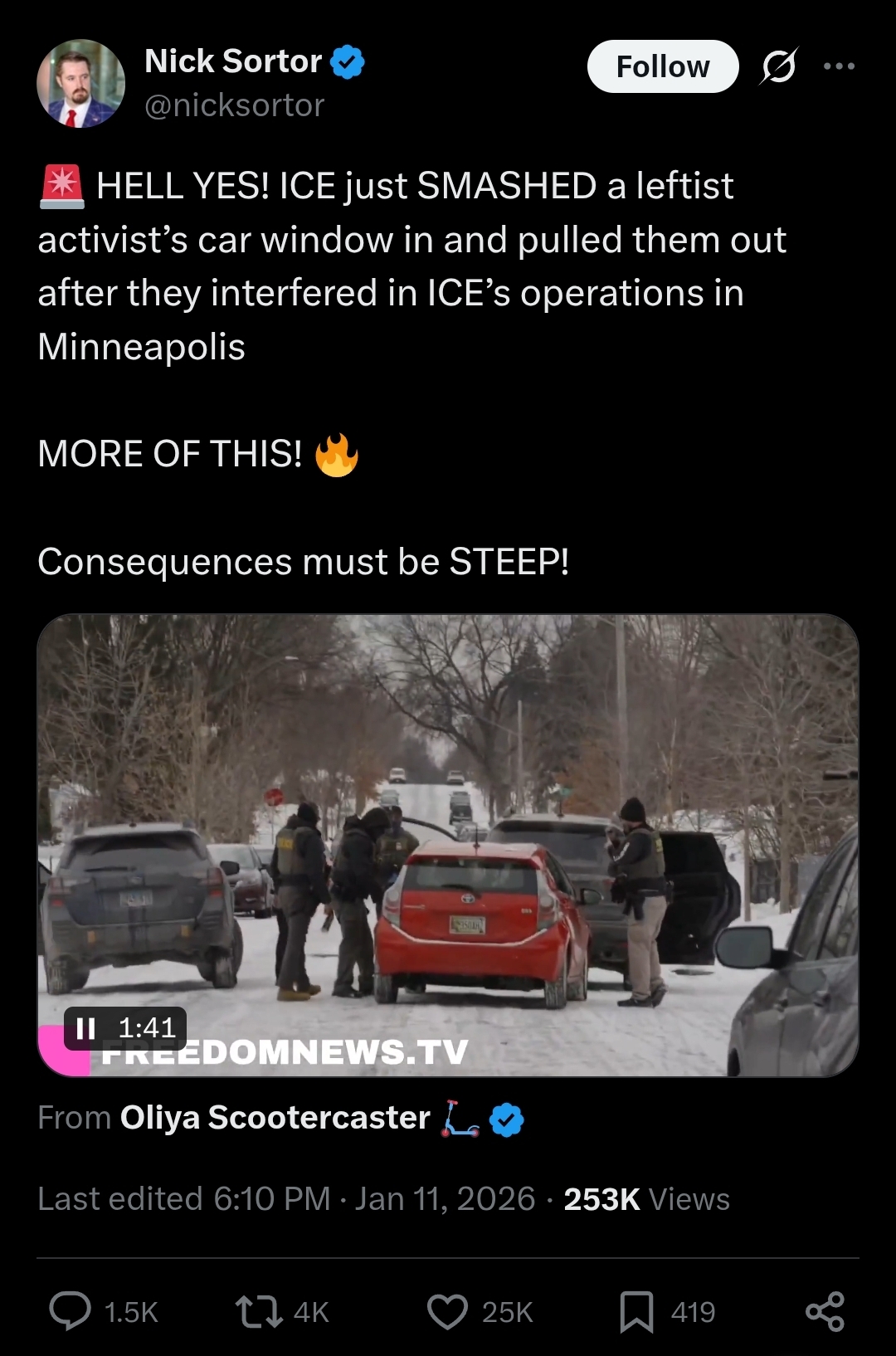Open the Grok slash-circle icon
The width and height of the screenshot is (896, 1356).
(x=779, y=66)
